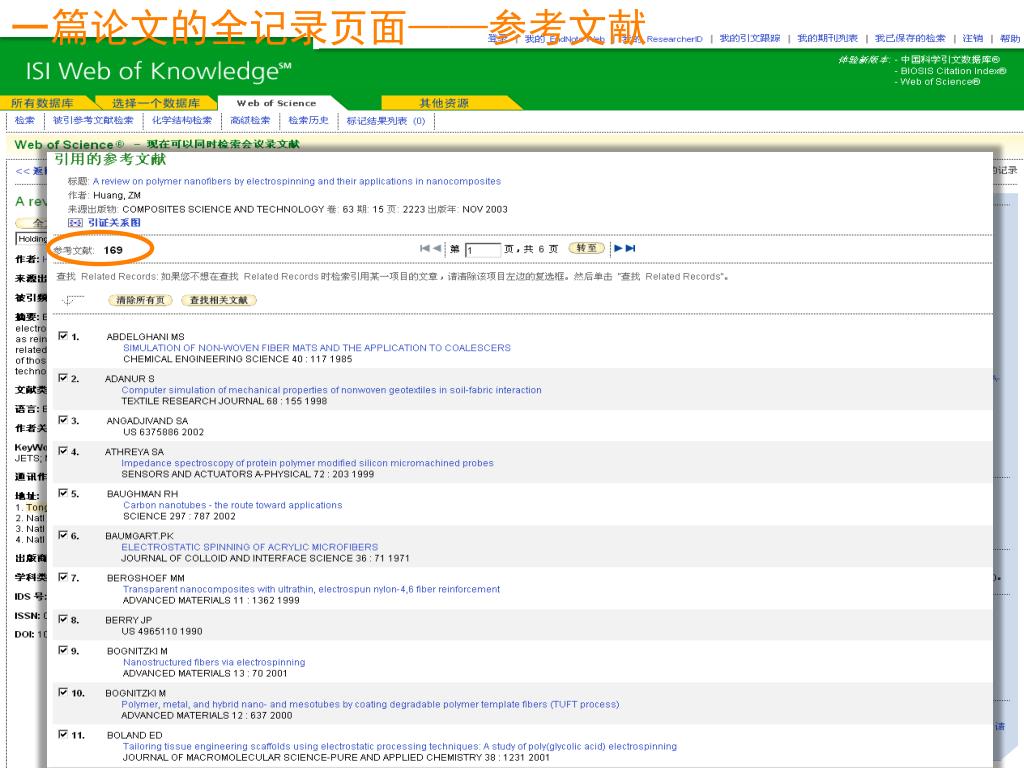Open 检索历史 search history

pyautogui.click(x=308, y=120)
